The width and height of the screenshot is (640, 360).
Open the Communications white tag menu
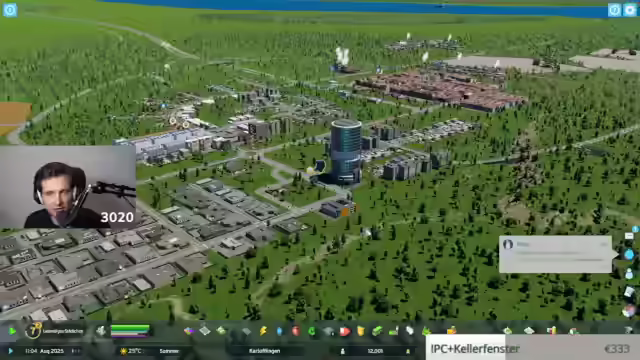pos(410,331)
